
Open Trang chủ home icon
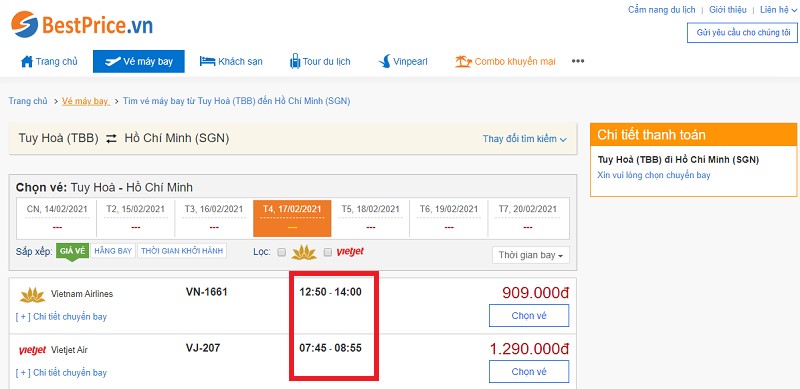[27, 61]
